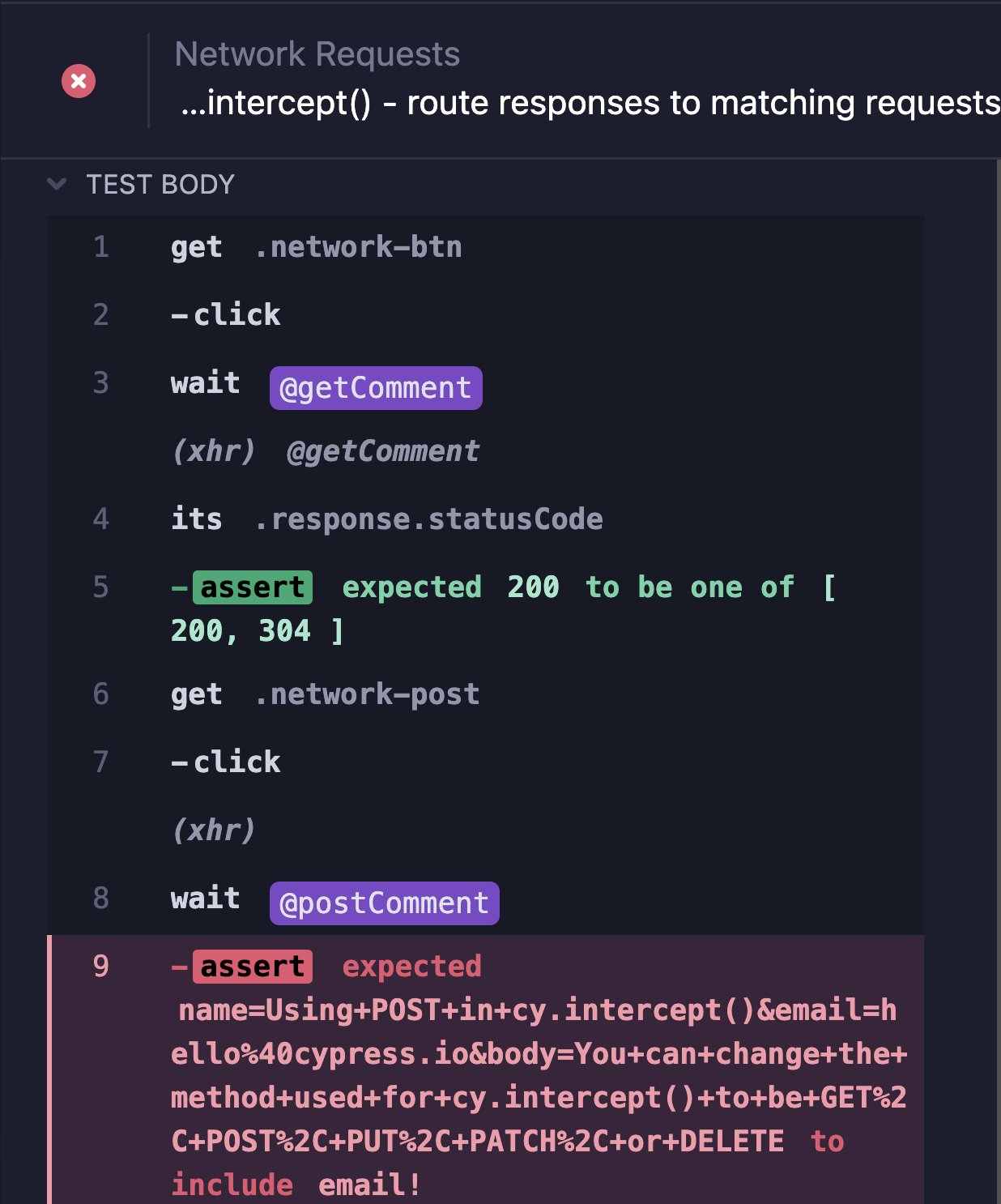Collapse the TEST BODY section
Image resolution: width=1001 pixels, height=1204 pixels.
57,184
